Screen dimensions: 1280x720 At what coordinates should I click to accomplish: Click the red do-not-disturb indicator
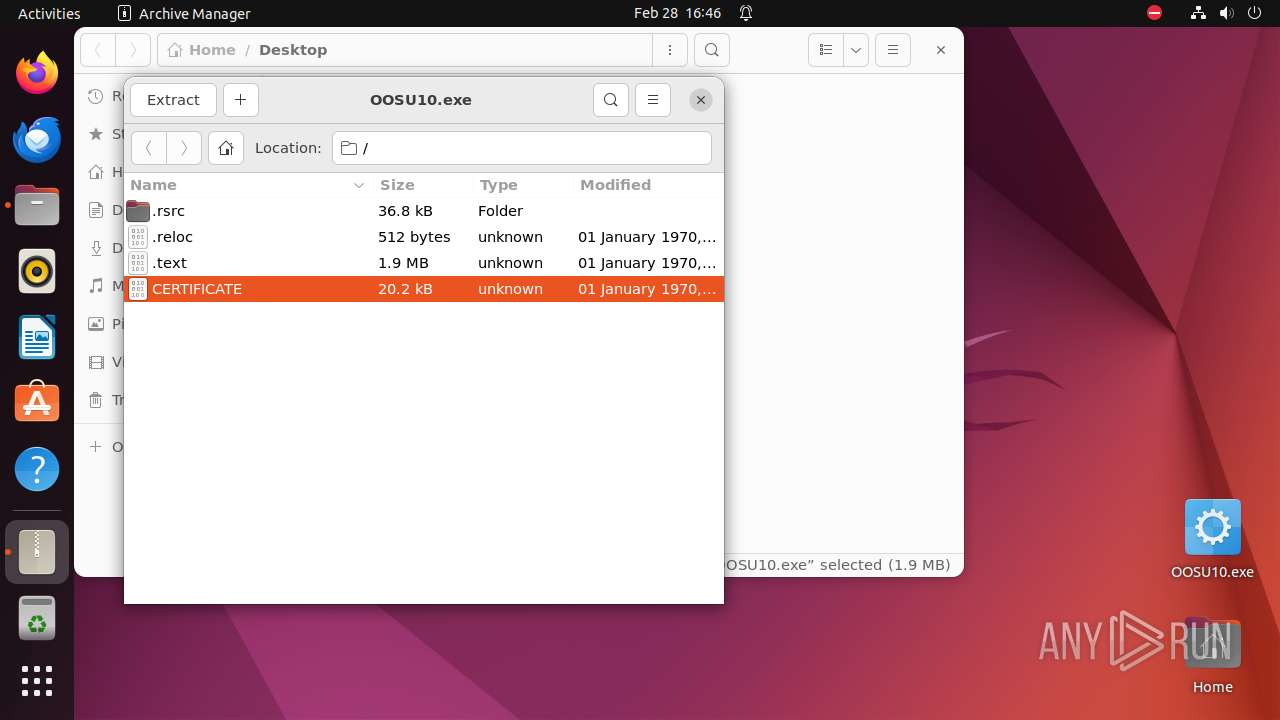pyautogui.click(x=1154, y=13)
